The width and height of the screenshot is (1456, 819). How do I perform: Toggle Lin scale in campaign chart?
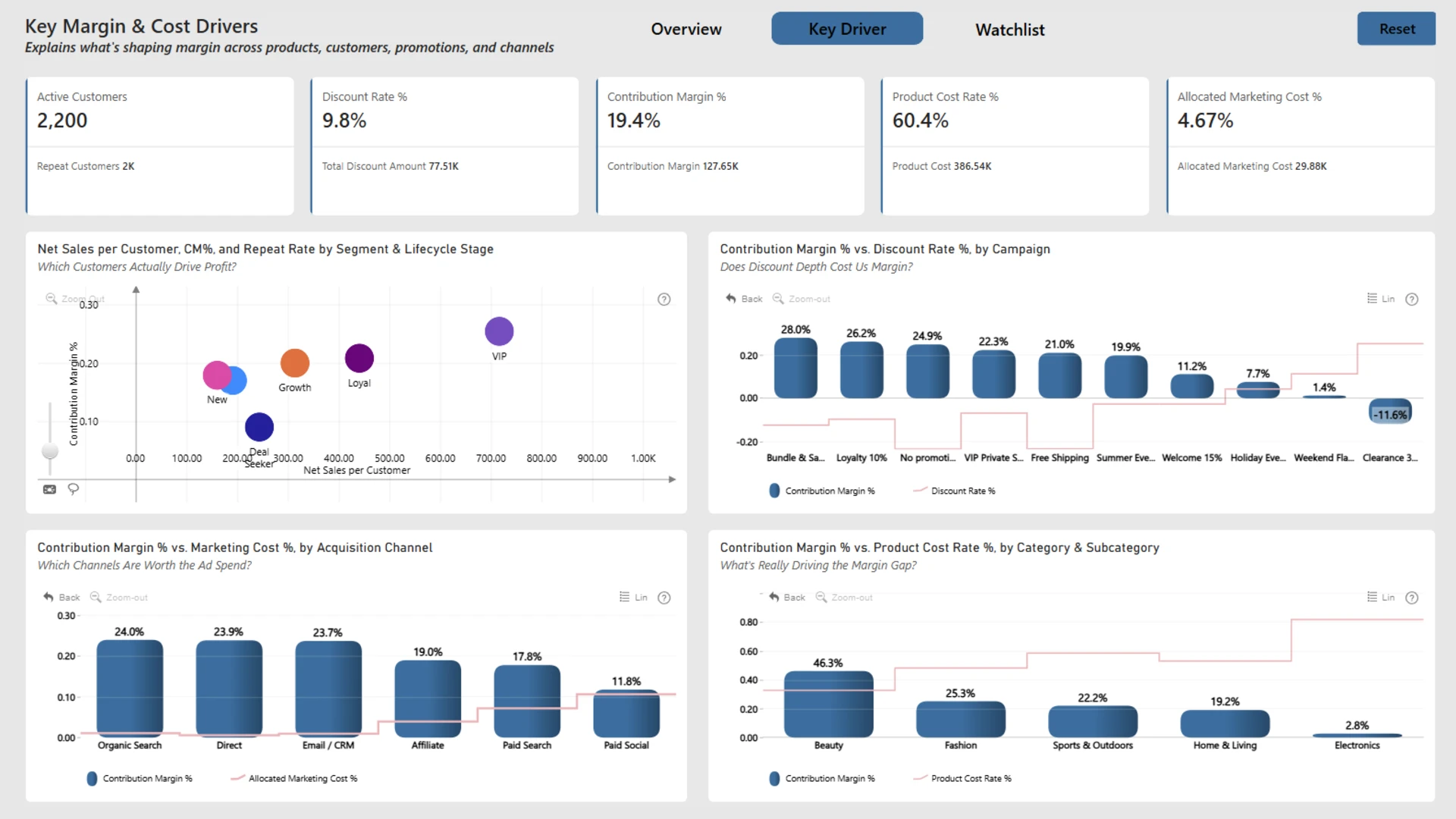1380,299
